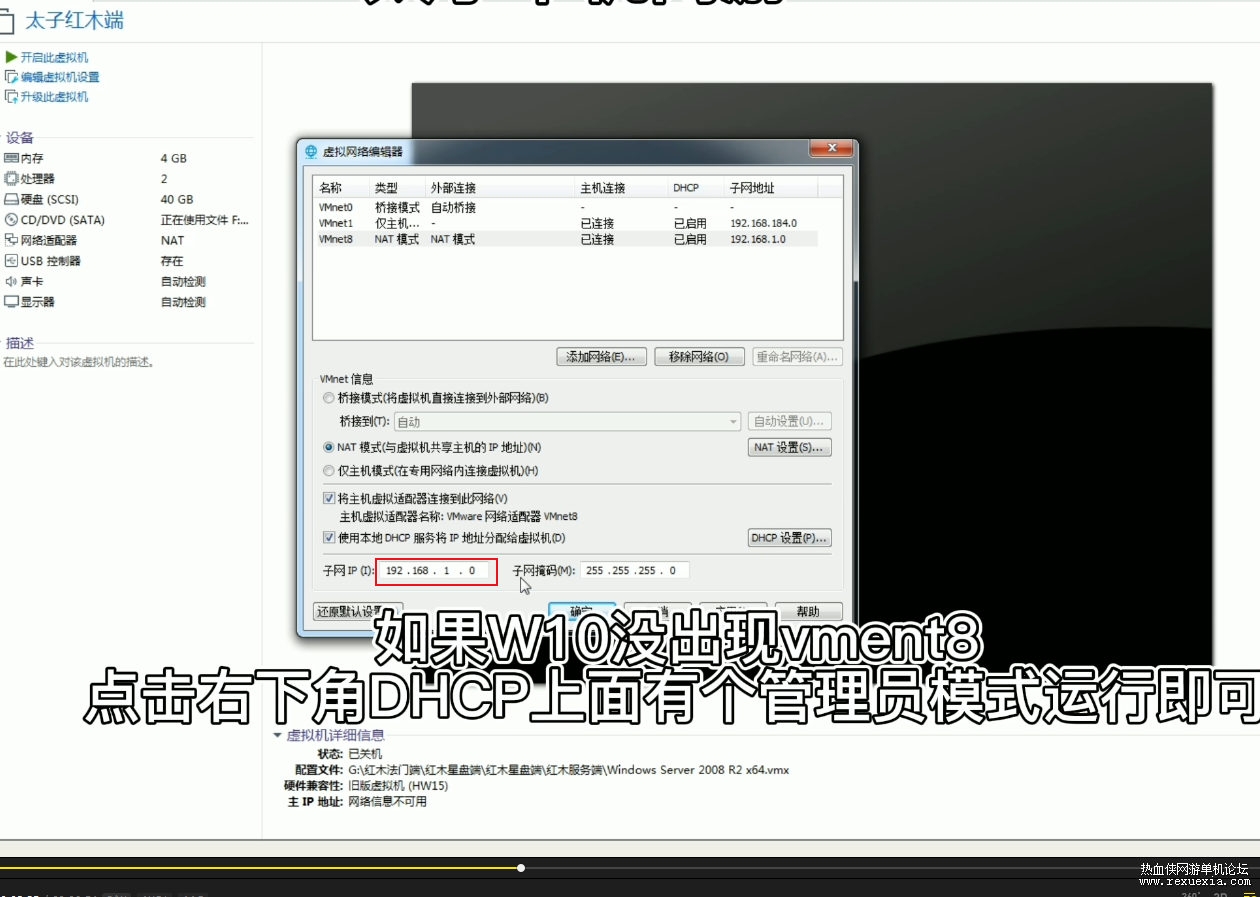Screen dimensions: 1260x897
Task: Open DHCP 设置(P)... dialog
Action: coord(790,538)
